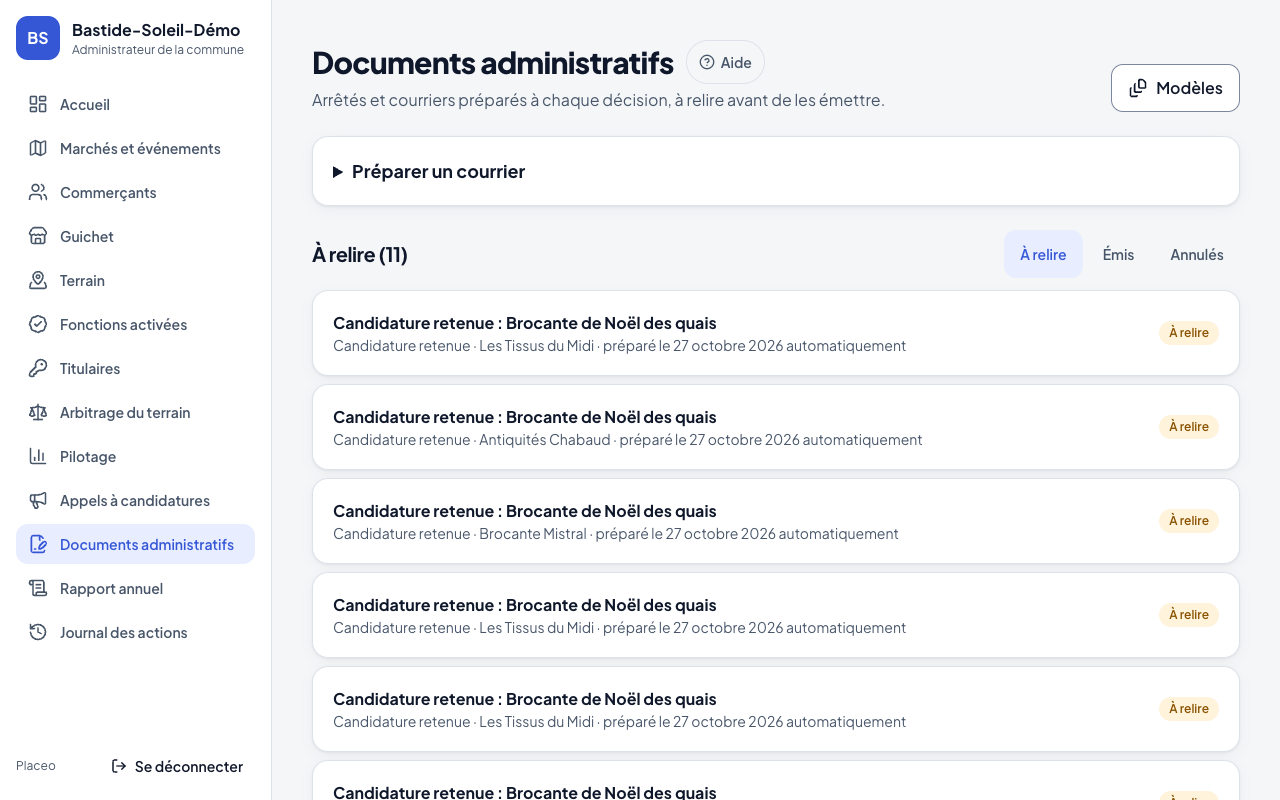Switch to the Annulés tab
Image resolution: width=1280 pixels, height=800 pixels.
click(x=1197, y=254)
